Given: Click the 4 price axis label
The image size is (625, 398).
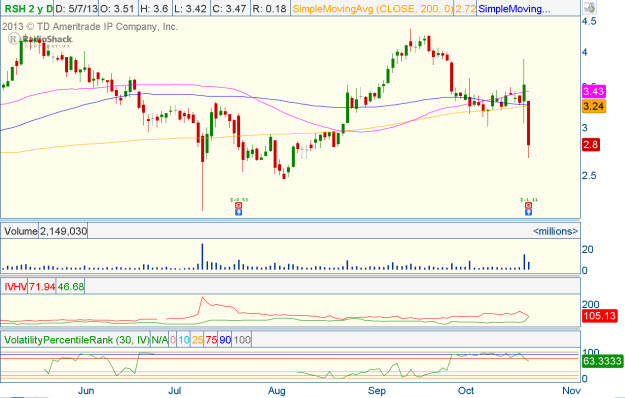Looking at the screenshot, I should coord(585,52).
